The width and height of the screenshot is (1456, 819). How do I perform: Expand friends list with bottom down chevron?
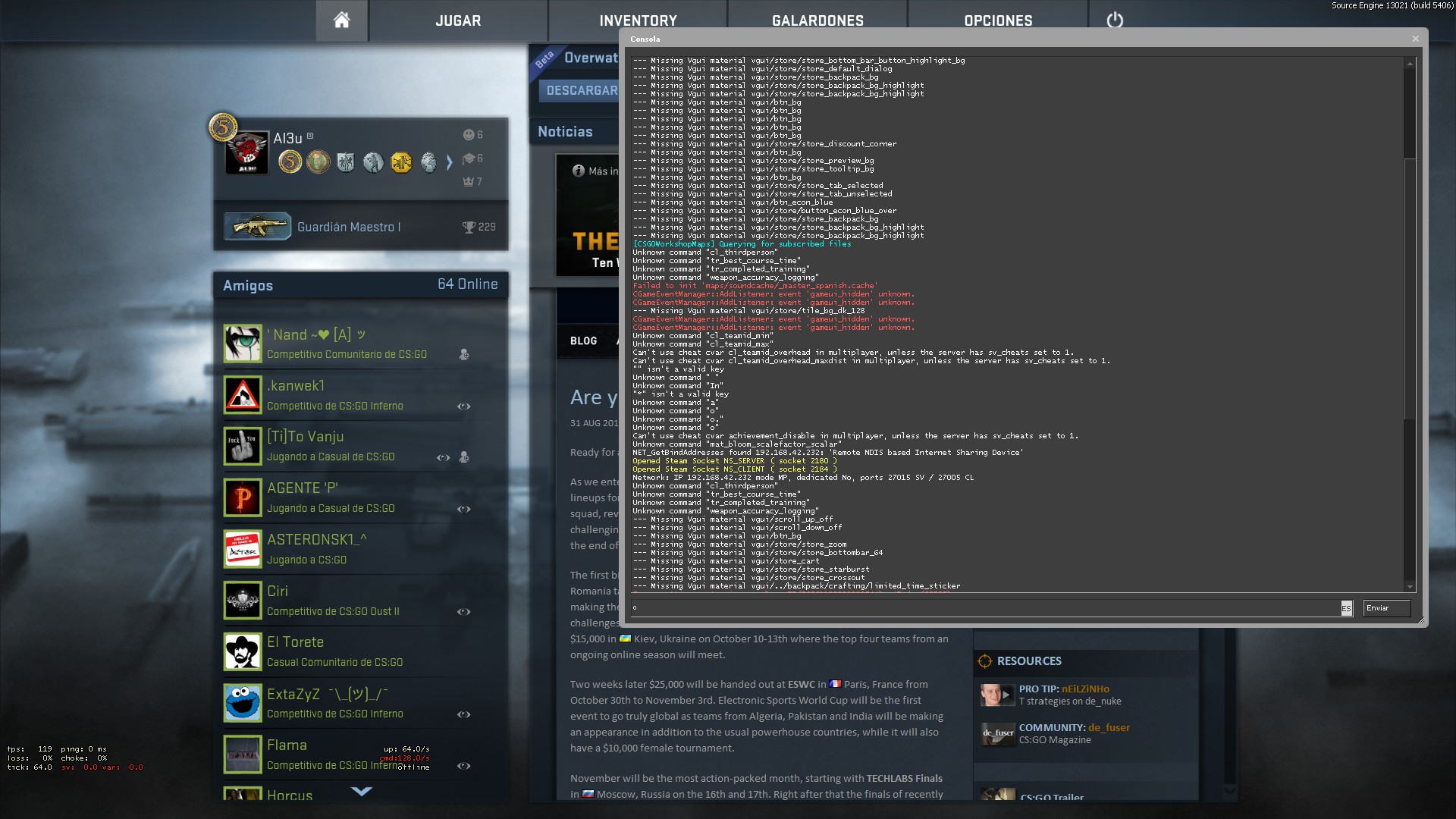tap(362, 791)
